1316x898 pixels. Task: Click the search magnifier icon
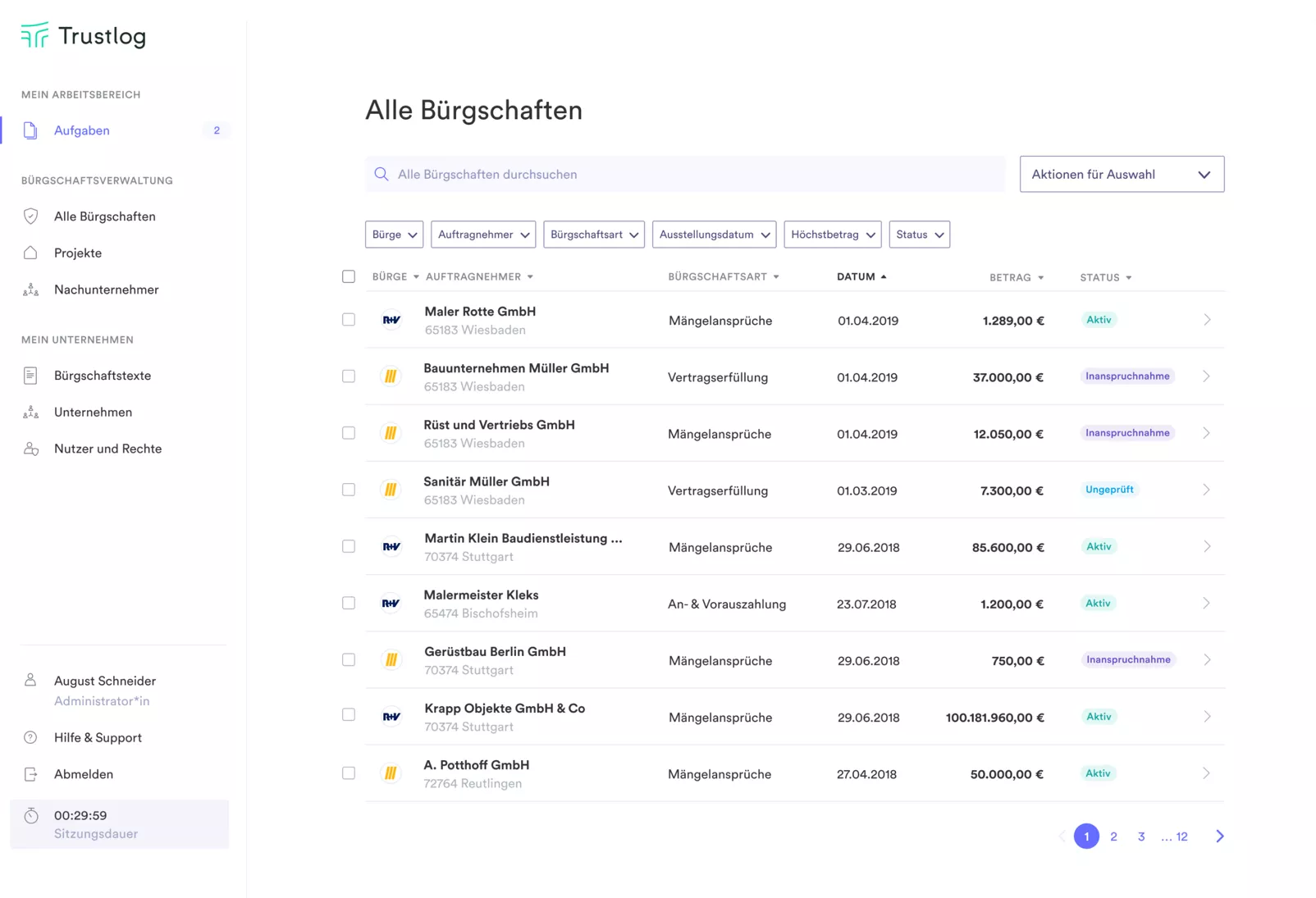point(382,174)
